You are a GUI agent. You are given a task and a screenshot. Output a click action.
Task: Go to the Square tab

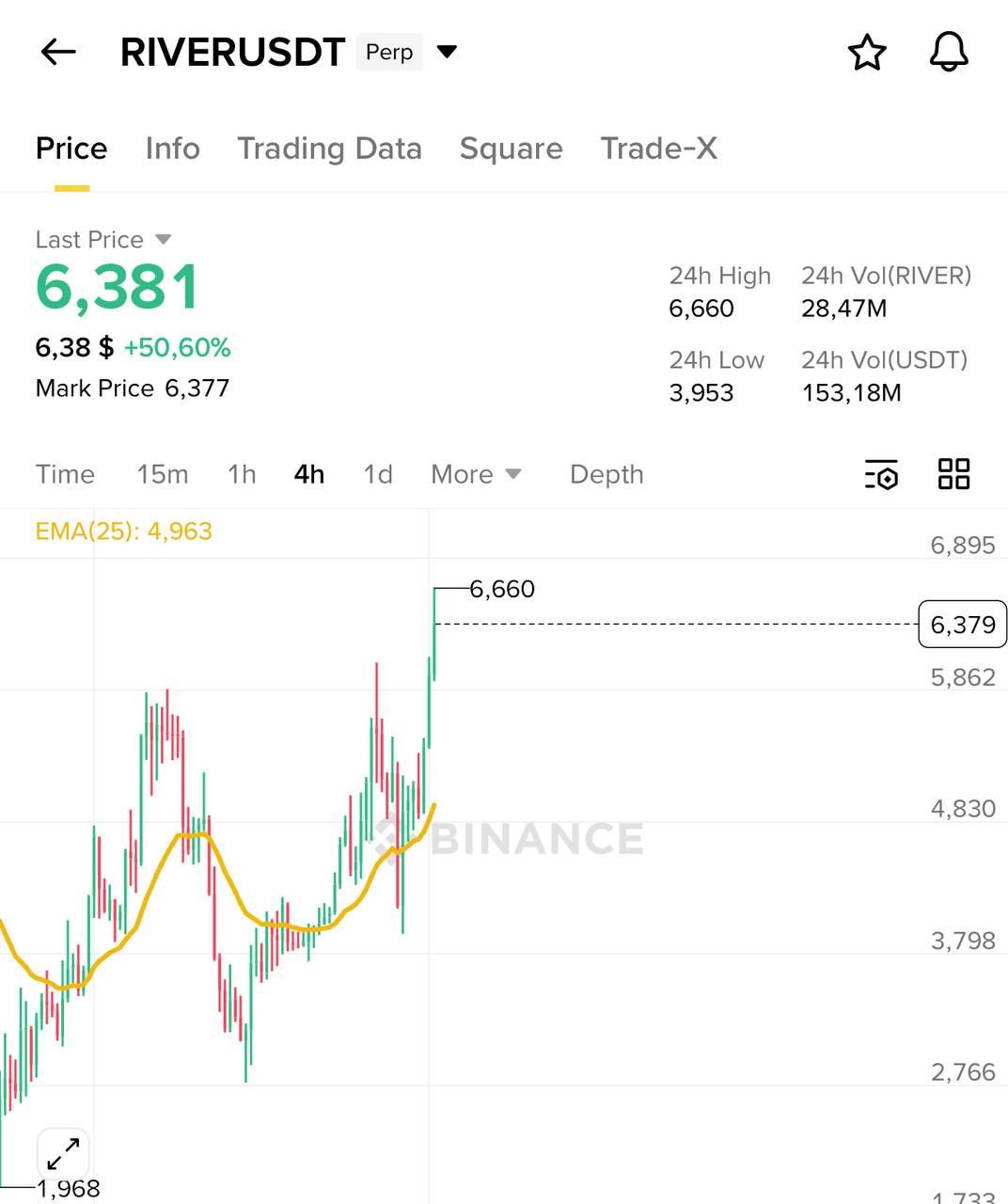511,149
